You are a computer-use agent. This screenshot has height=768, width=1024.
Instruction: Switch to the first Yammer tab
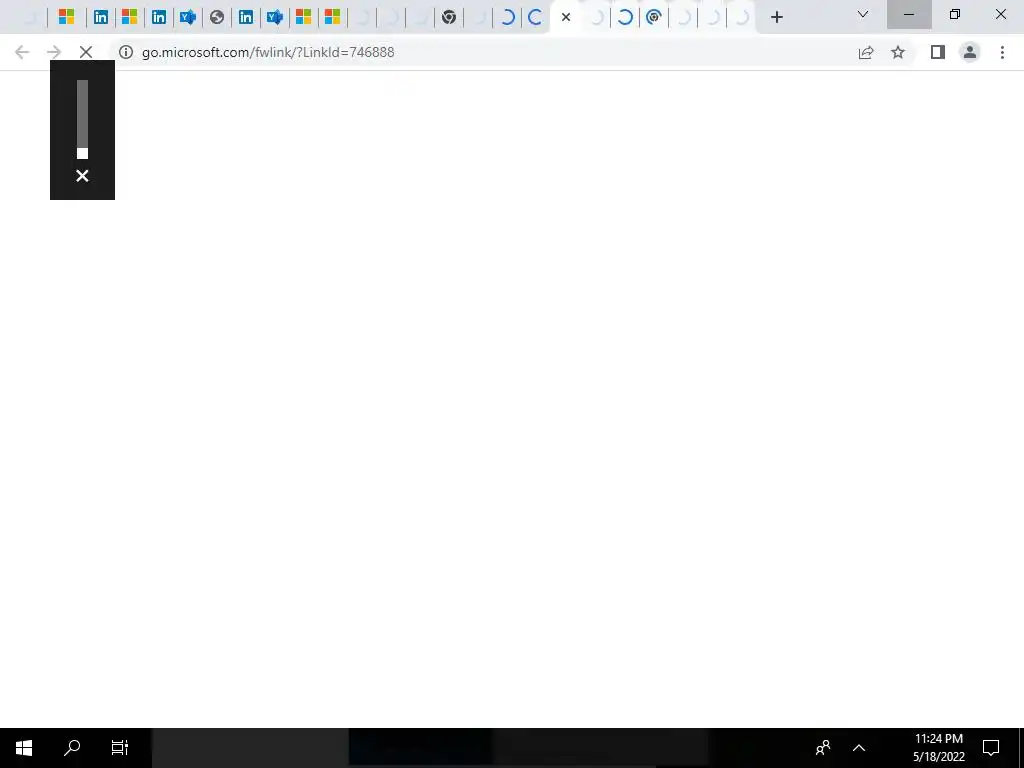point(188,17)
